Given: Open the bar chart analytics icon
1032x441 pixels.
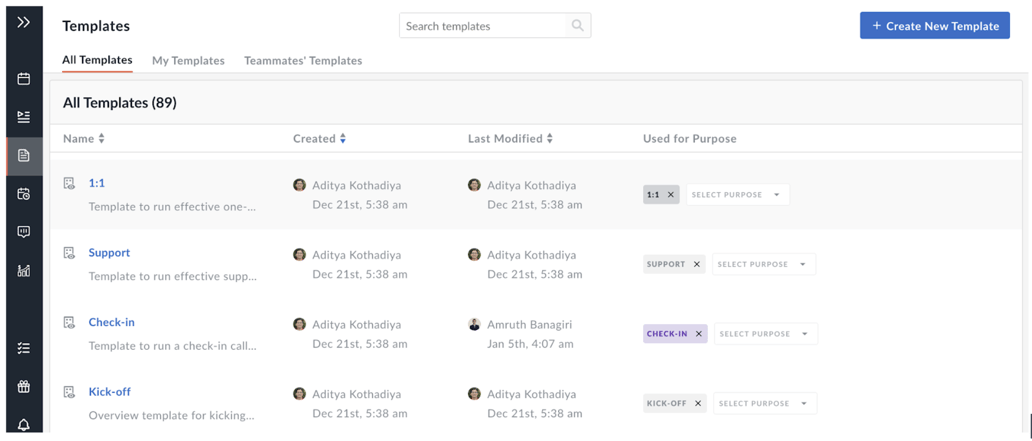Looking at the screenshot, I should (x=24, y=270).
